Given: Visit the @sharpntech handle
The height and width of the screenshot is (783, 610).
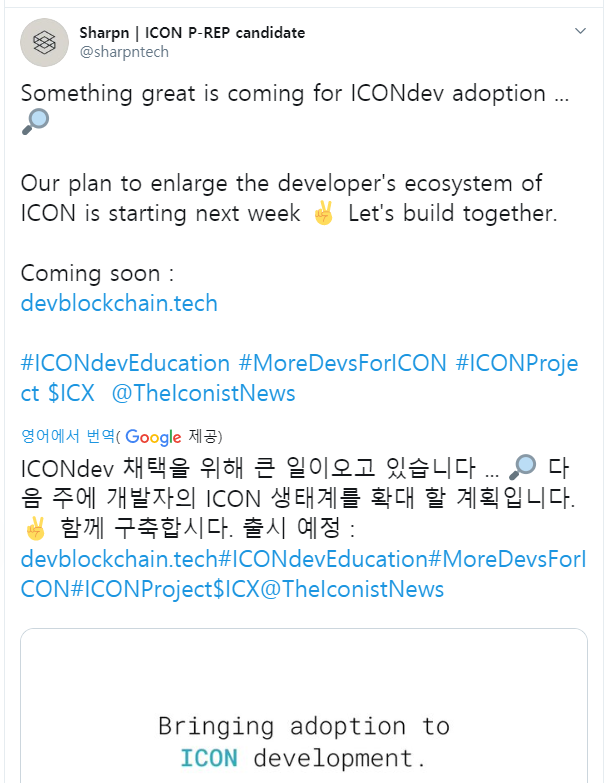Looking at the screenshot, I should coord(124,52).
